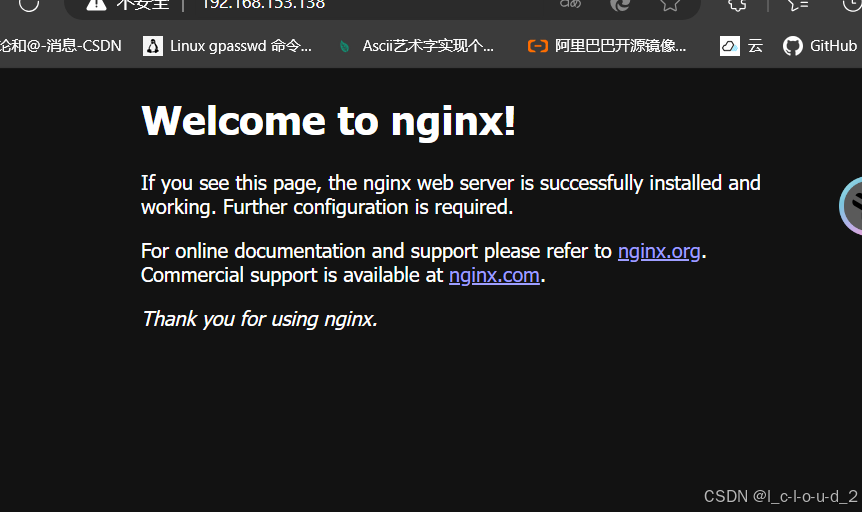Click the 不安全 site security label
This screenshot has width=862, height=512.
(142, 4)
